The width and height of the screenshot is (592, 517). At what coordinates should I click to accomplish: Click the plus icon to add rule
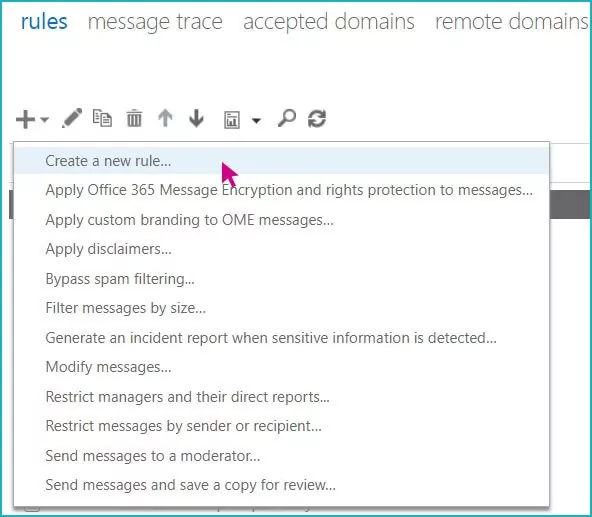point(25,119)
